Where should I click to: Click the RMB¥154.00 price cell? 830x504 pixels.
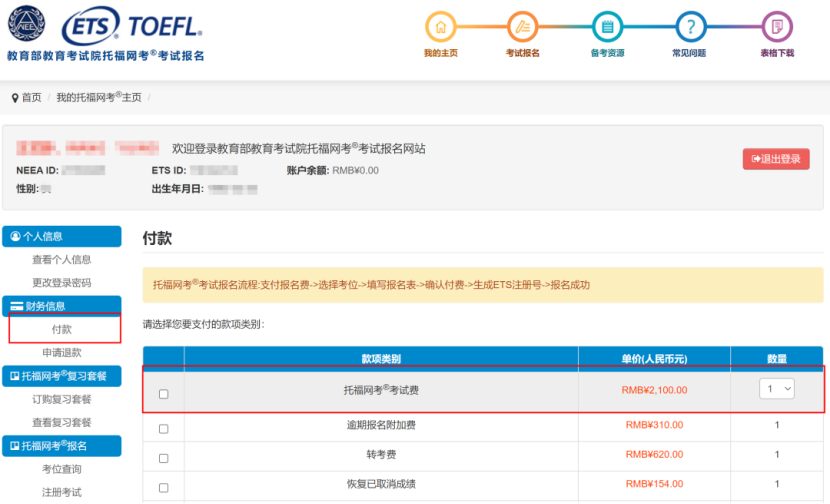click(x=654, y=484)
